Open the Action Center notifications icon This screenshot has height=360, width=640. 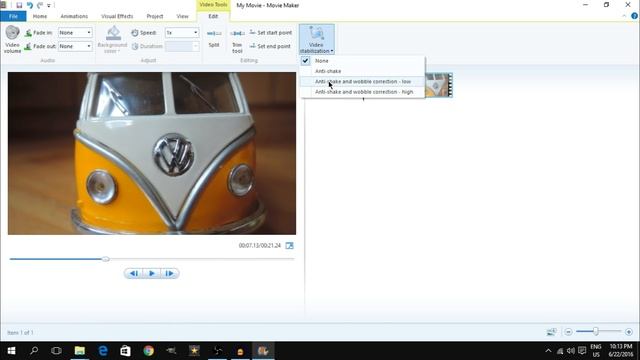(x=582, y=351)
